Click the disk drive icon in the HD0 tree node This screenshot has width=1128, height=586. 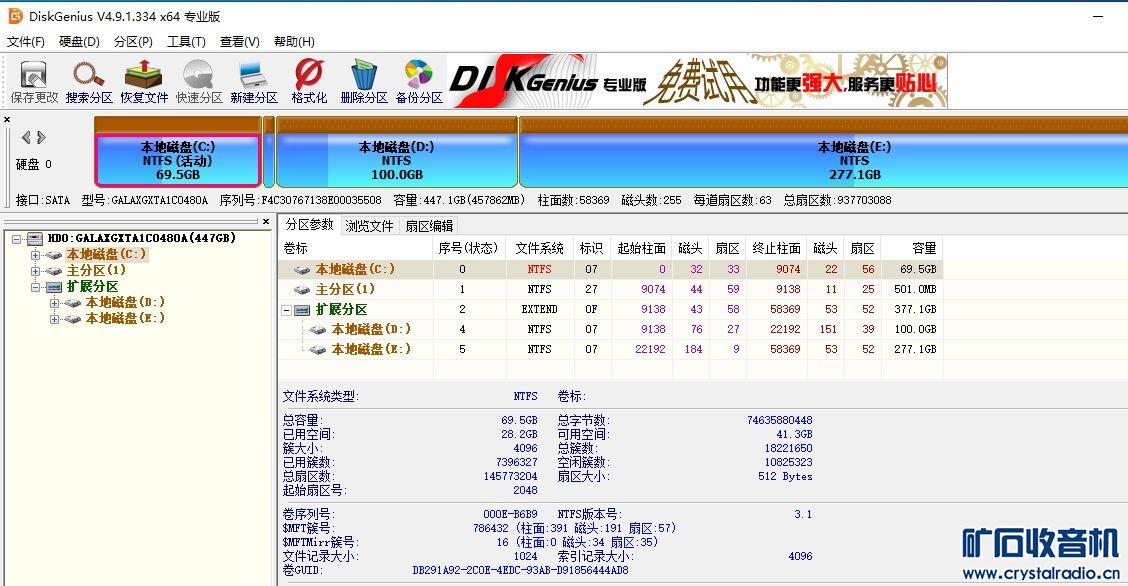tap(35, 239)
